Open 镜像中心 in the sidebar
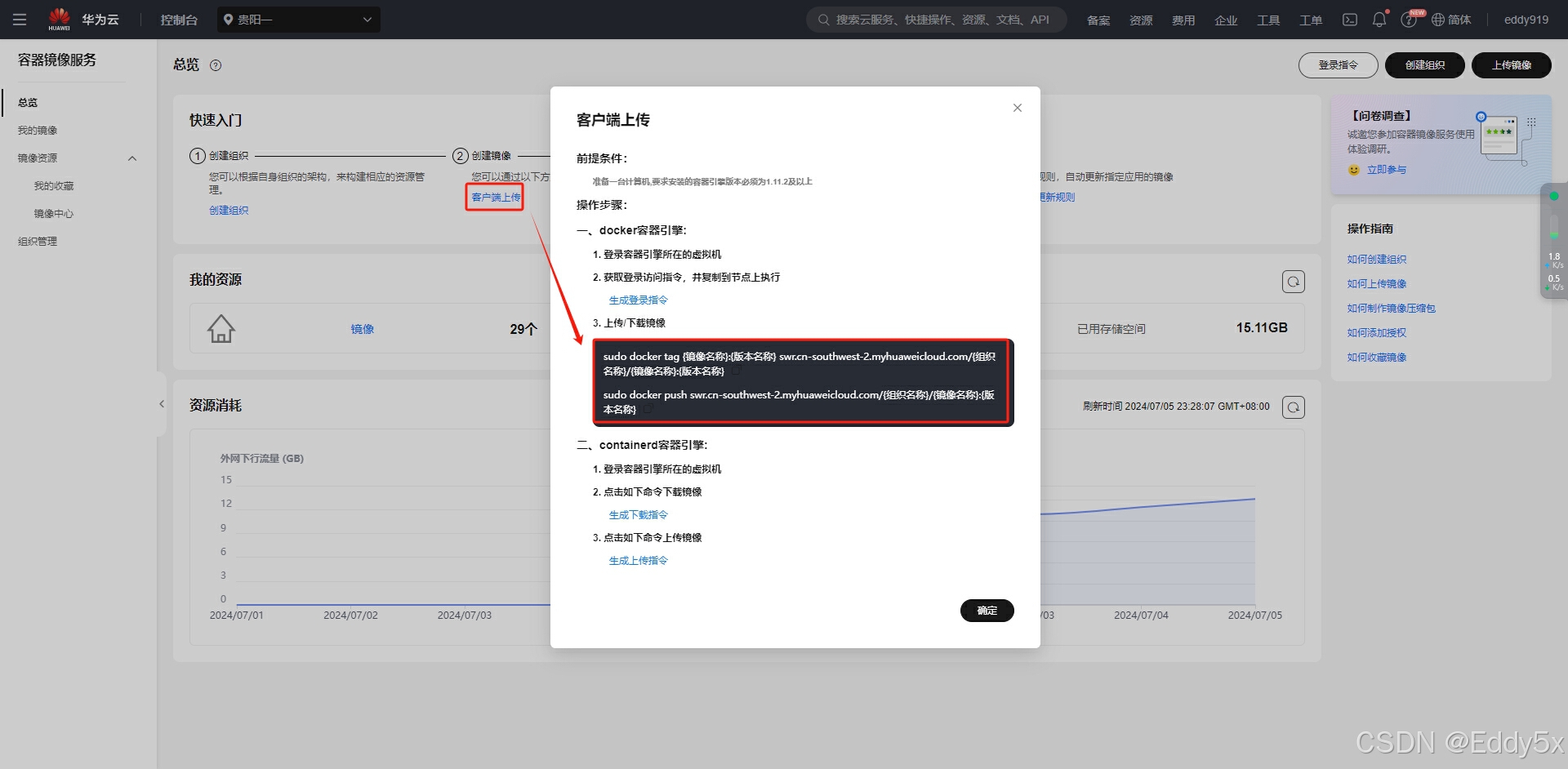This screenshot has height=769, width=1568. coord(54,214)
